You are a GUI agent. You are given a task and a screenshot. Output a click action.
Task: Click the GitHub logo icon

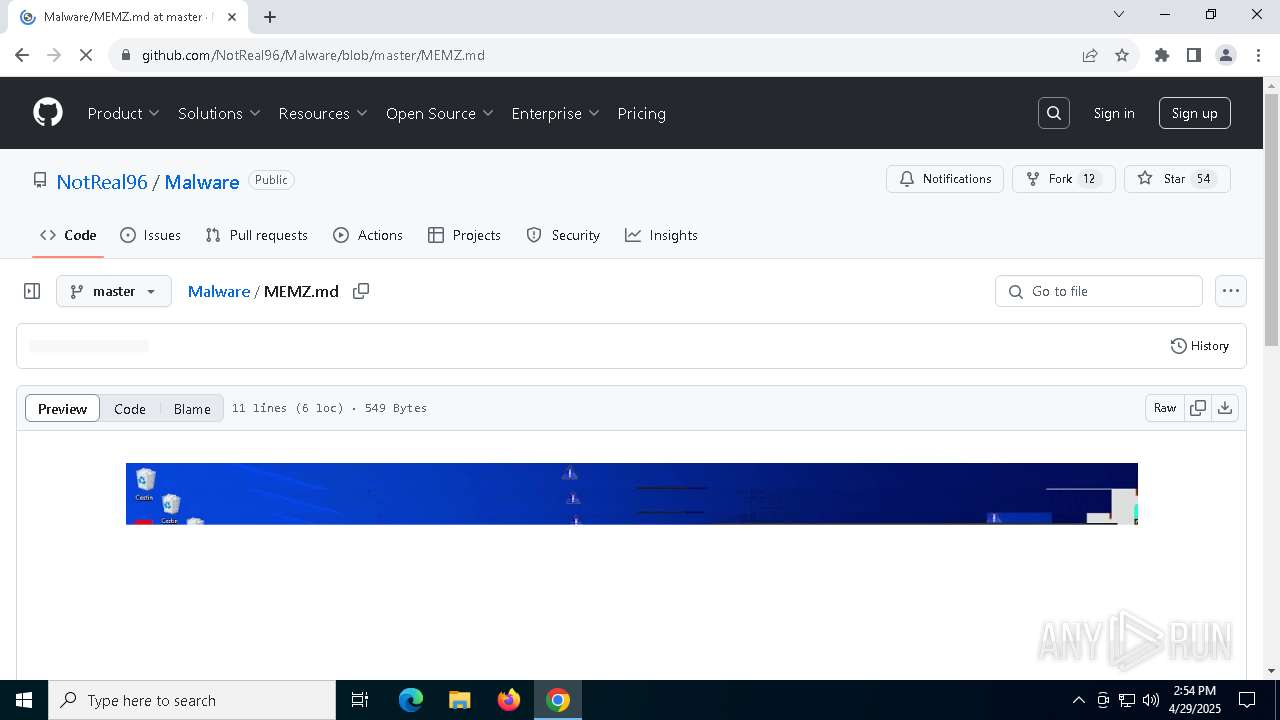[x=48, y=113]
